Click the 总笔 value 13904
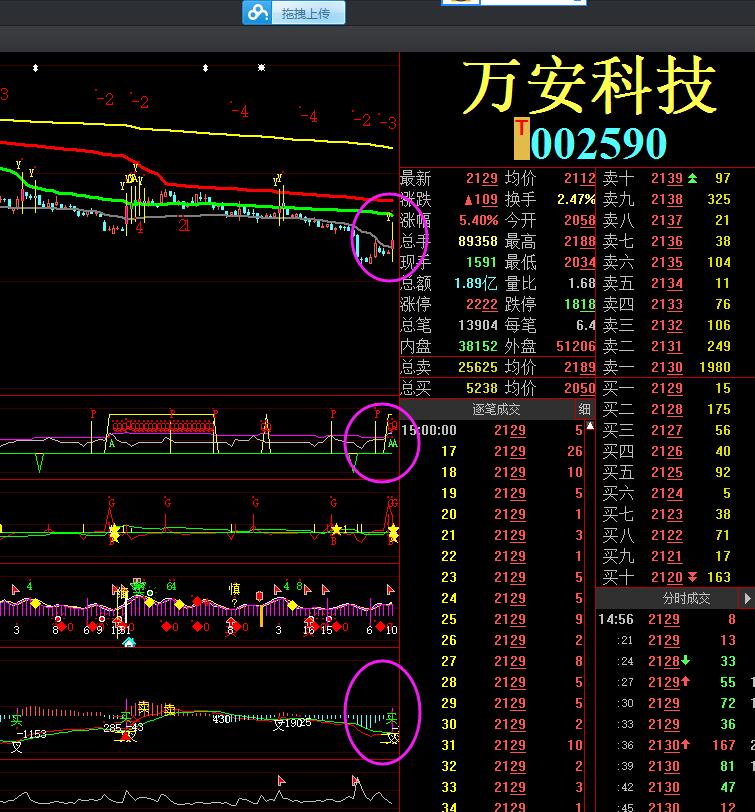This screenshot has width=755, height=812. pos(477,325)
